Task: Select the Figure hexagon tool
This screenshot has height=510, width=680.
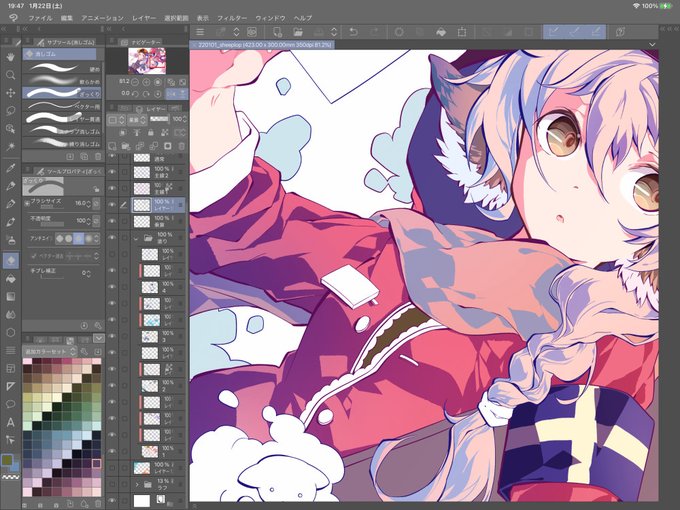Action: [10, 332]
